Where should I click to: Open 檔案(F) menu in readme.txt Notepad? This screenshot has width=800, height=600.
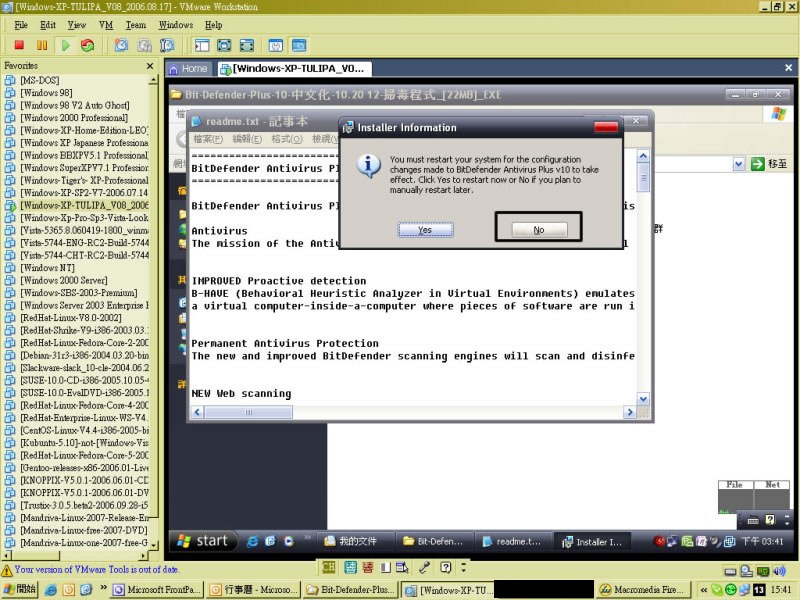(x=208, y=139)
